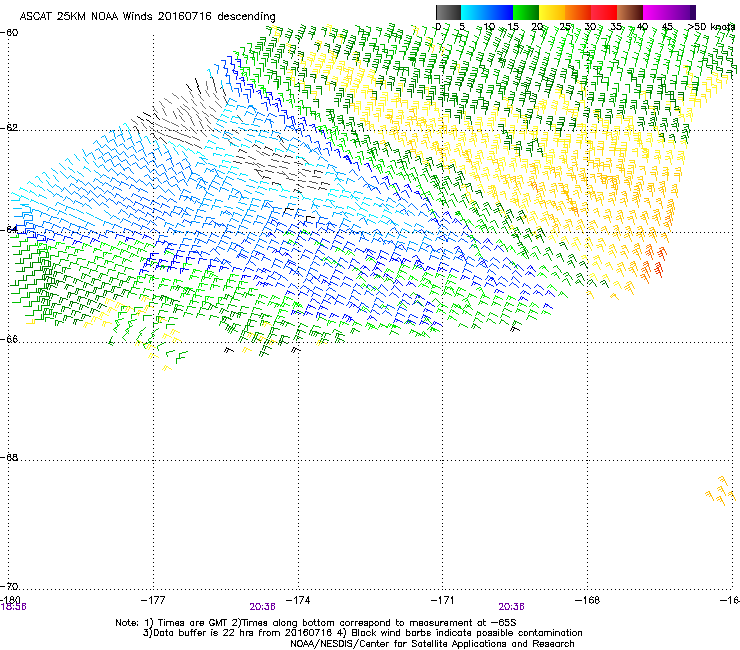Click the -66 latitude axis label

click(x=9, y=339)
